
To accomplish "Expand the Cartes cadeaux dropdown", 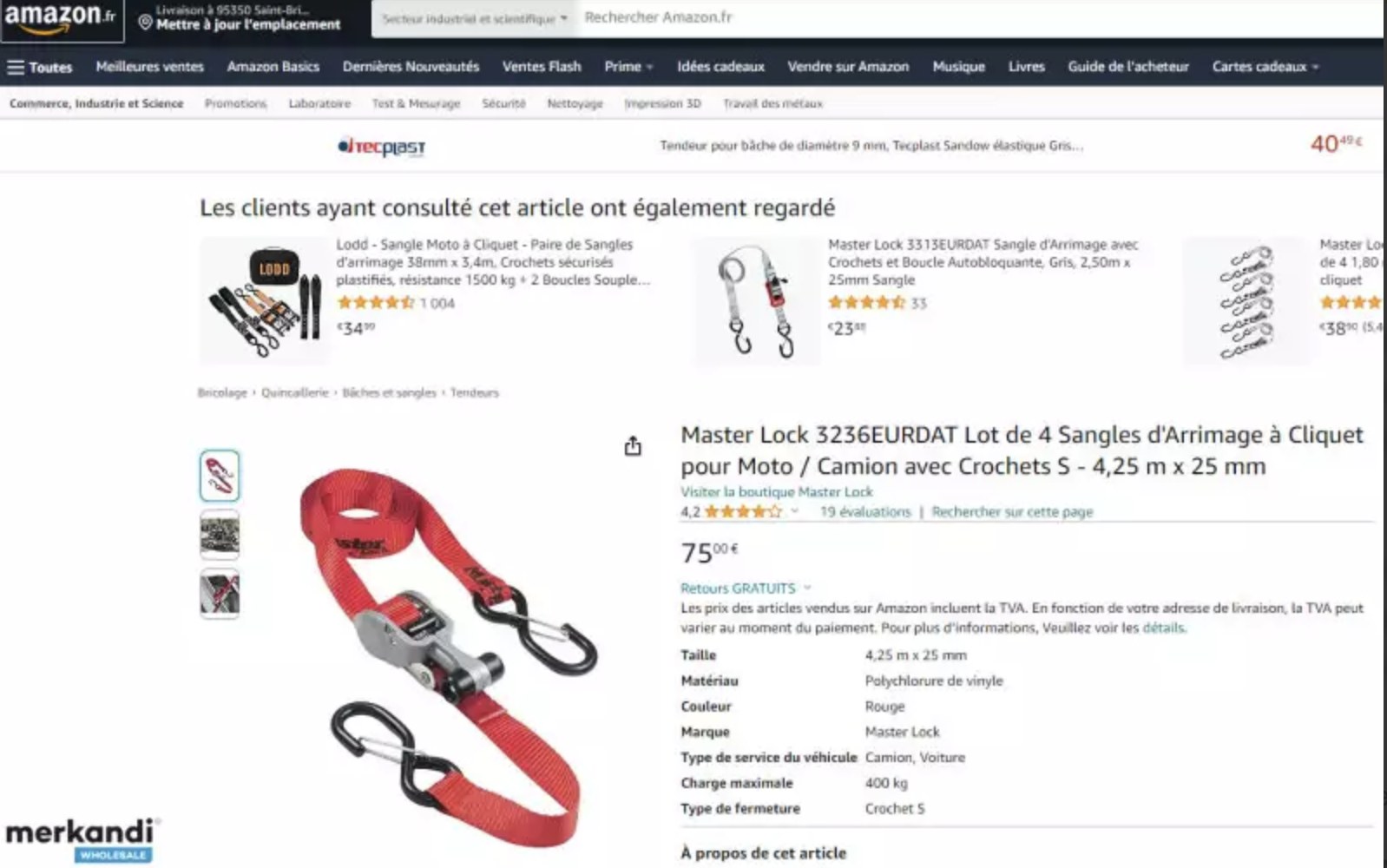I will 1265,67.
